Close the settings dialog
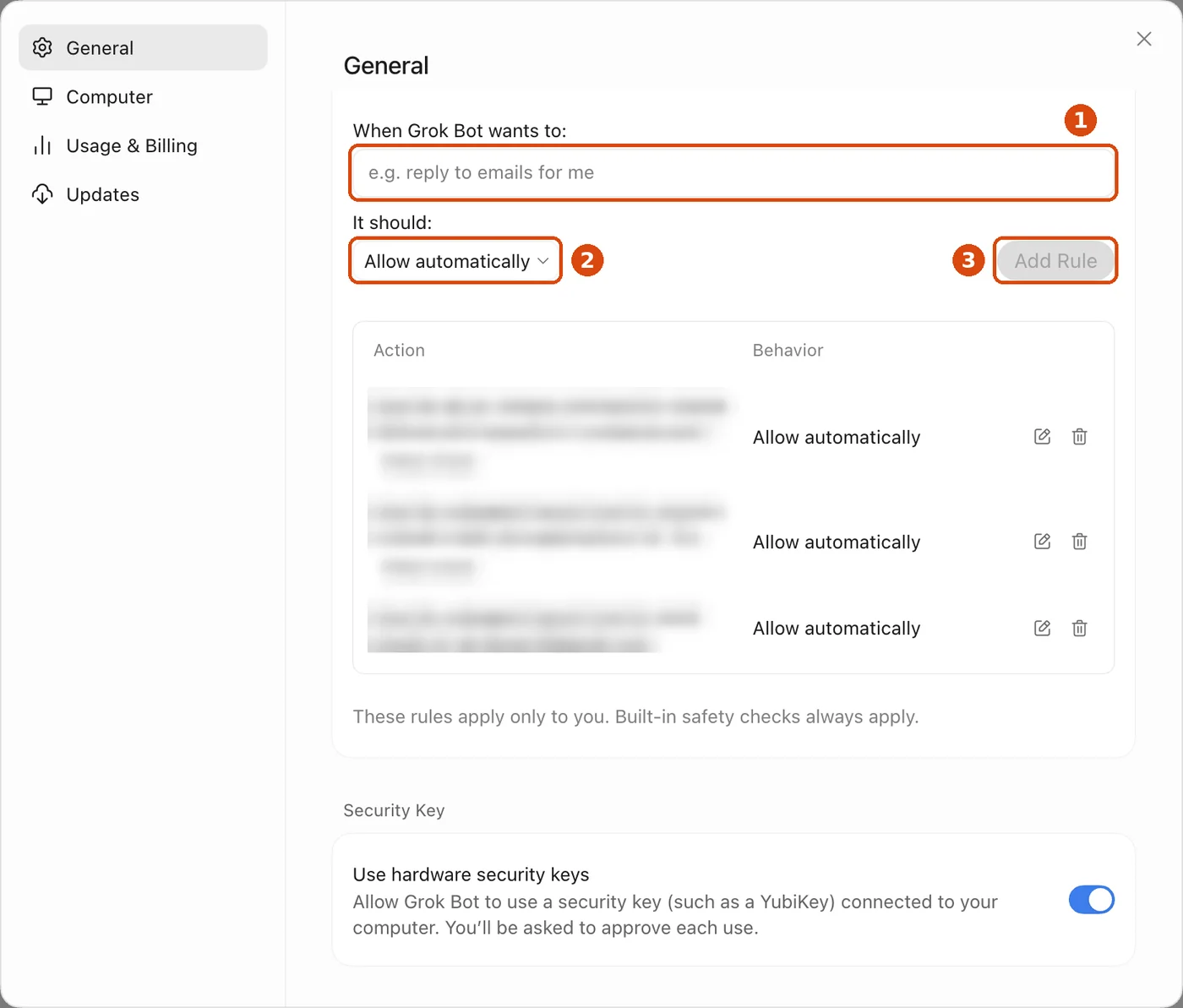Image resolution: width=1183 pixels, height=1008 pixels. 1144,39
